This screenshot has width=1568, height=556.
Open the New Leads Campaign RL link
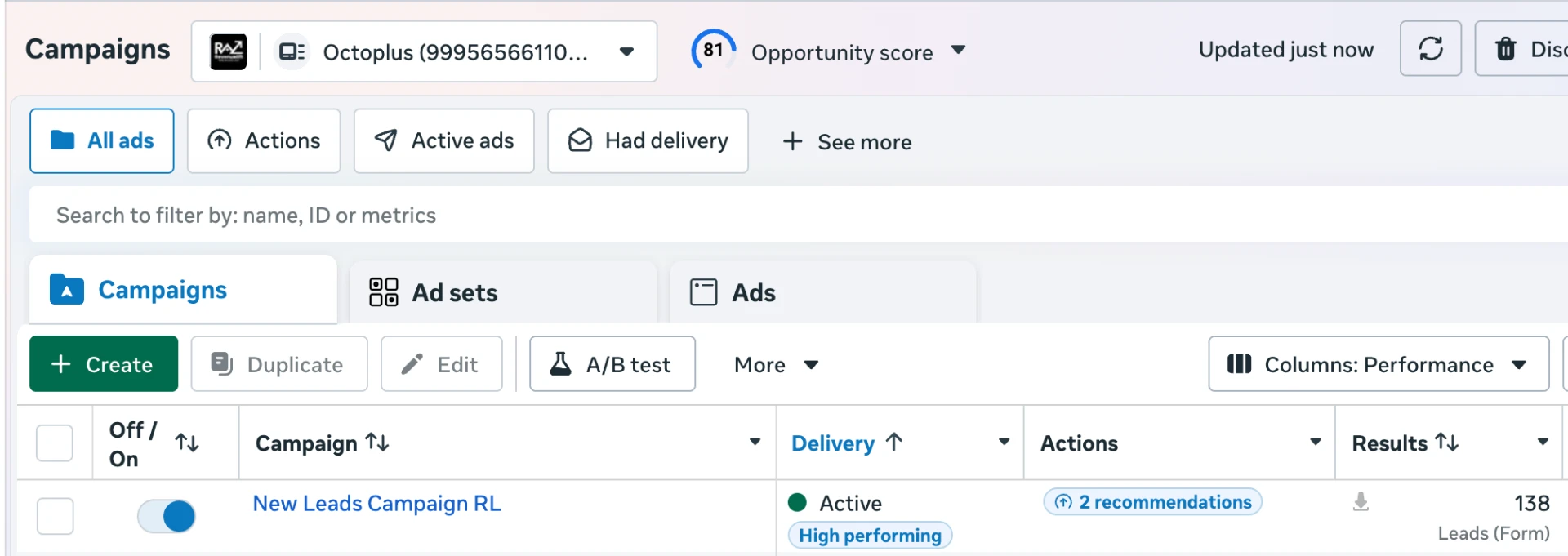coord(376,503)
